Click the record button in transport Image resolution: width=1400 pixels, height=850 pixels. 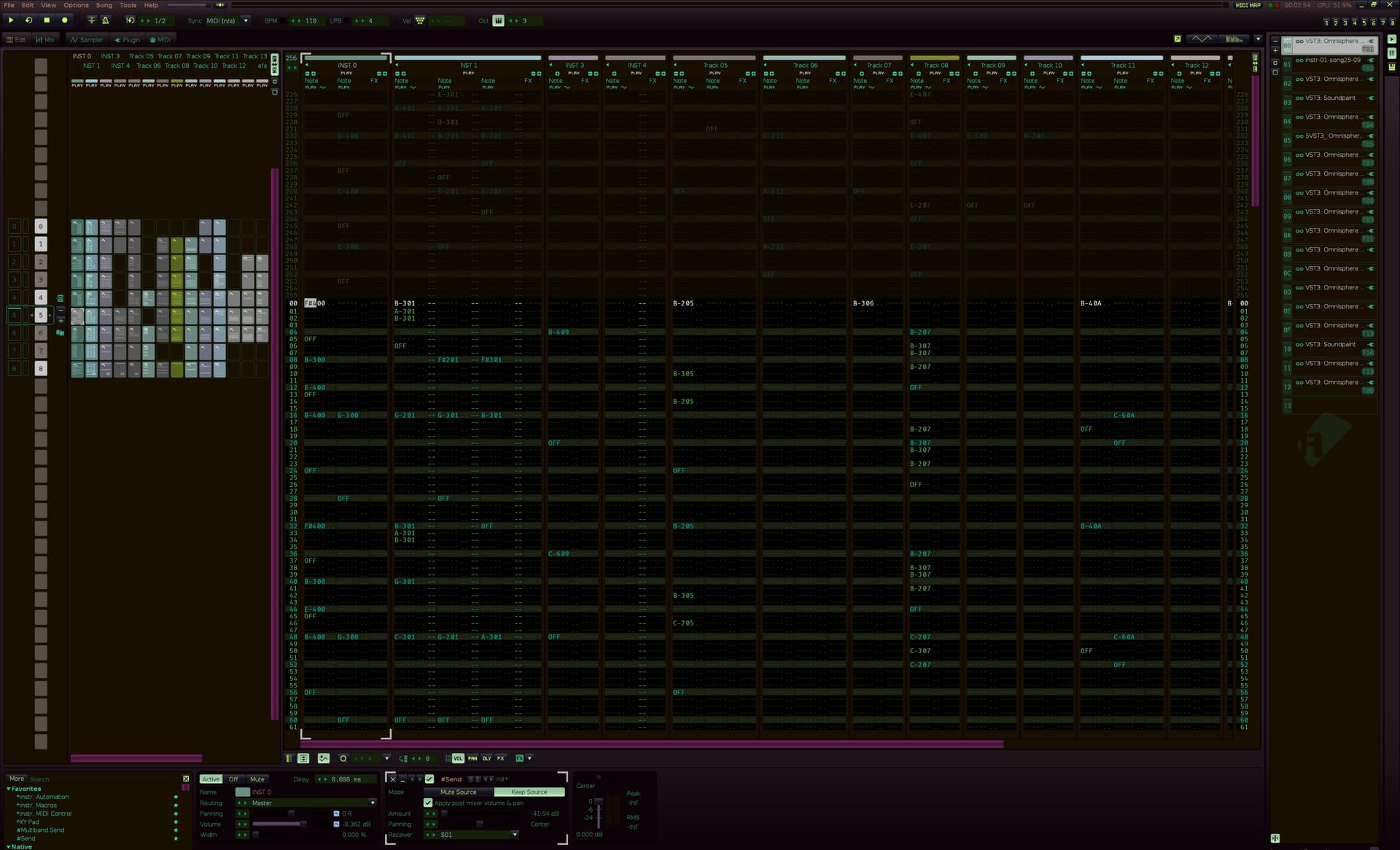click(x=64, y=20)
